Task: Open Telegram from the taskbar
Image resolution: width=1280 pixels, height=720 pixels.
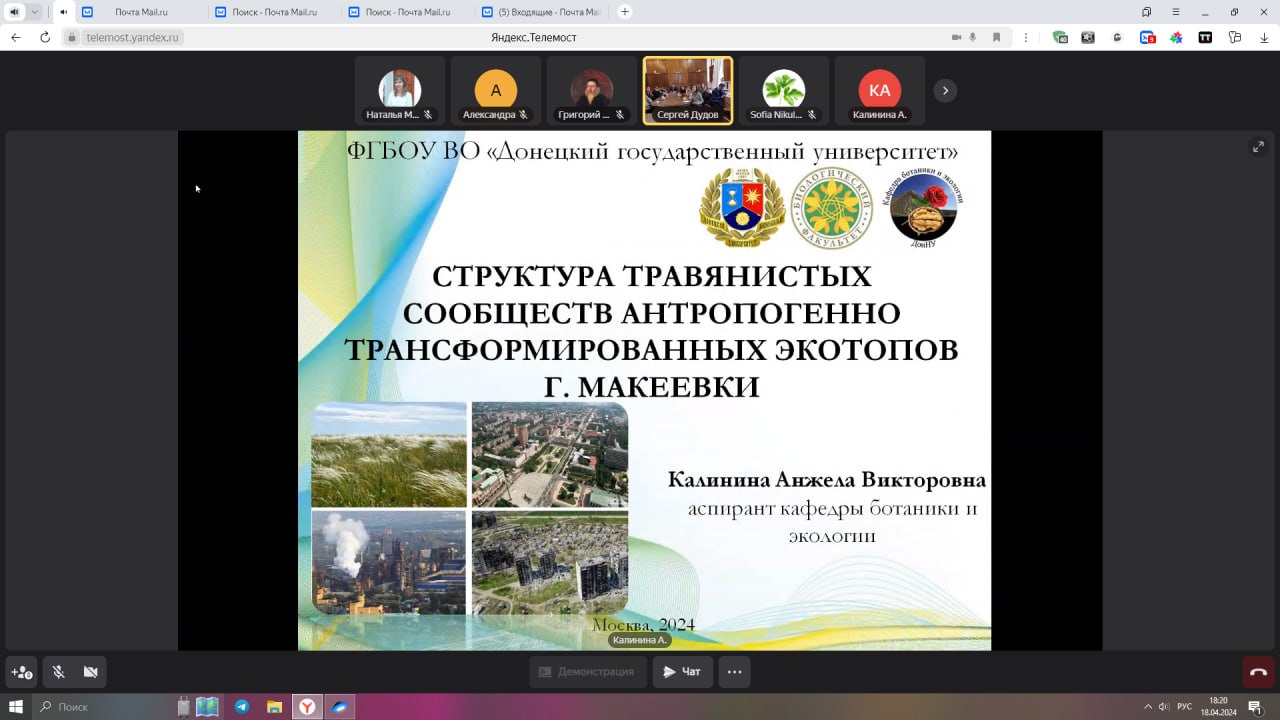Action: pyautogui.click(x=242, y=706)
